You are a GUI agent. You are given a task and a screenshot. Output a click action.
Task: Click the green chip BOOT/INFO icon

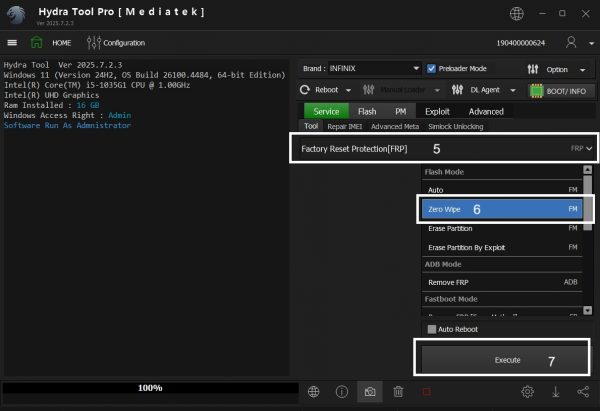(x=536, y=91)
